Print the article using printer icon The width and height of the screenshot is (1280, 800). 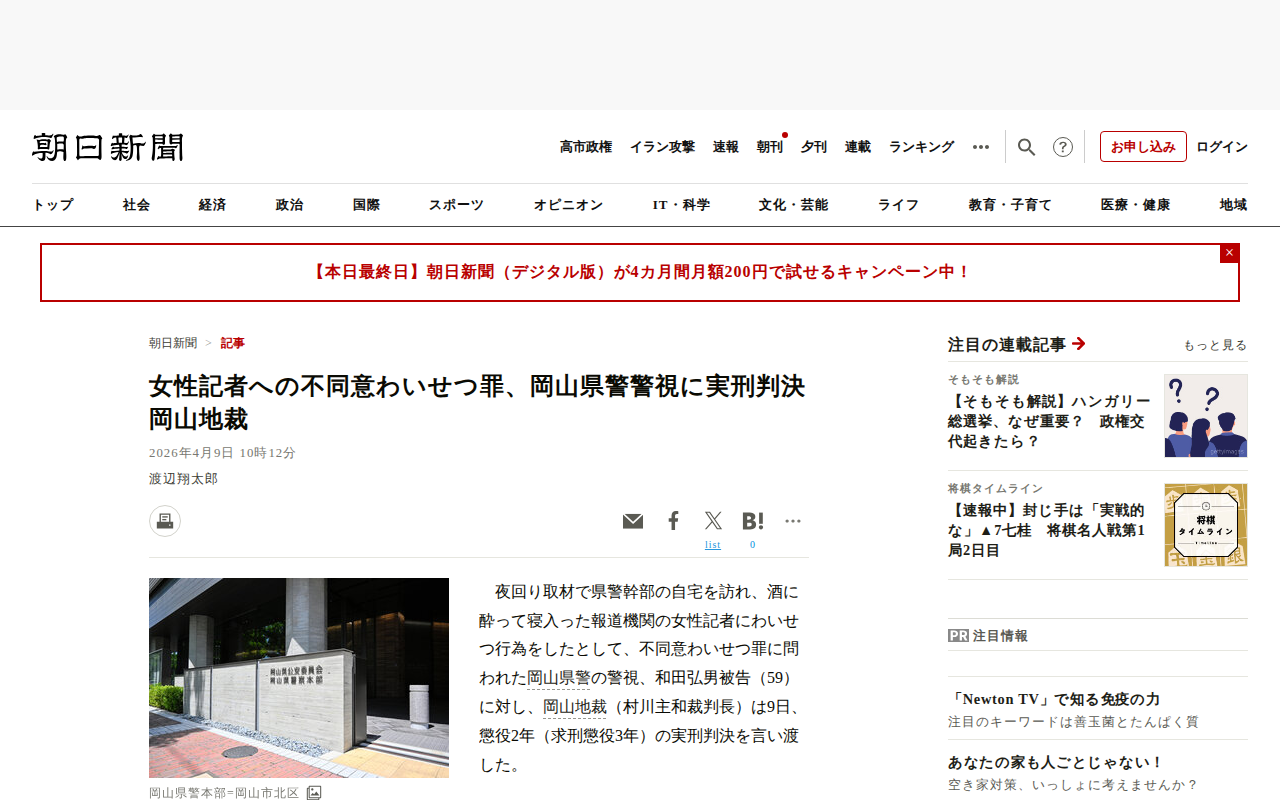165,521
